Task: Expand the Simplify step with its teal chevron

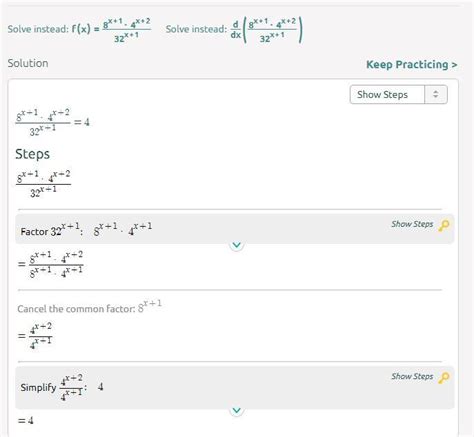Action: (x=237, y=410)
